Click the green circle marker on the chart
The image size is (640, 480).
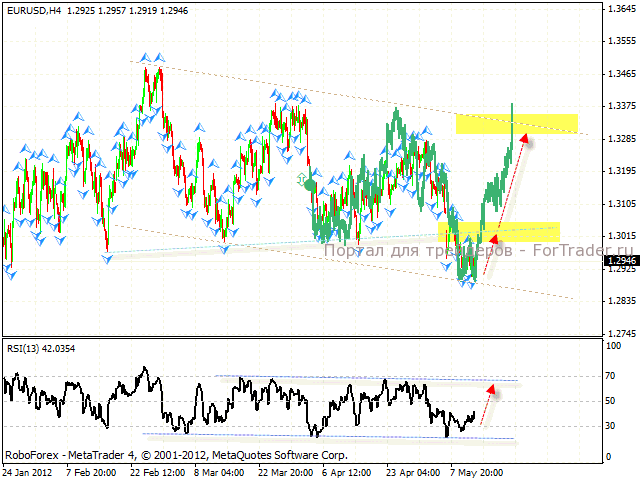click(x=308, y=184)
